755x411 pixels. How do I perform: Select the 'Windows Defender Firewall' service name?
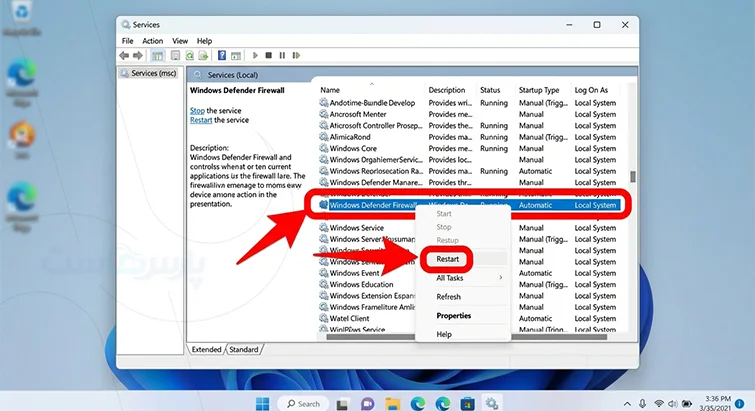[x=373, y=205]
